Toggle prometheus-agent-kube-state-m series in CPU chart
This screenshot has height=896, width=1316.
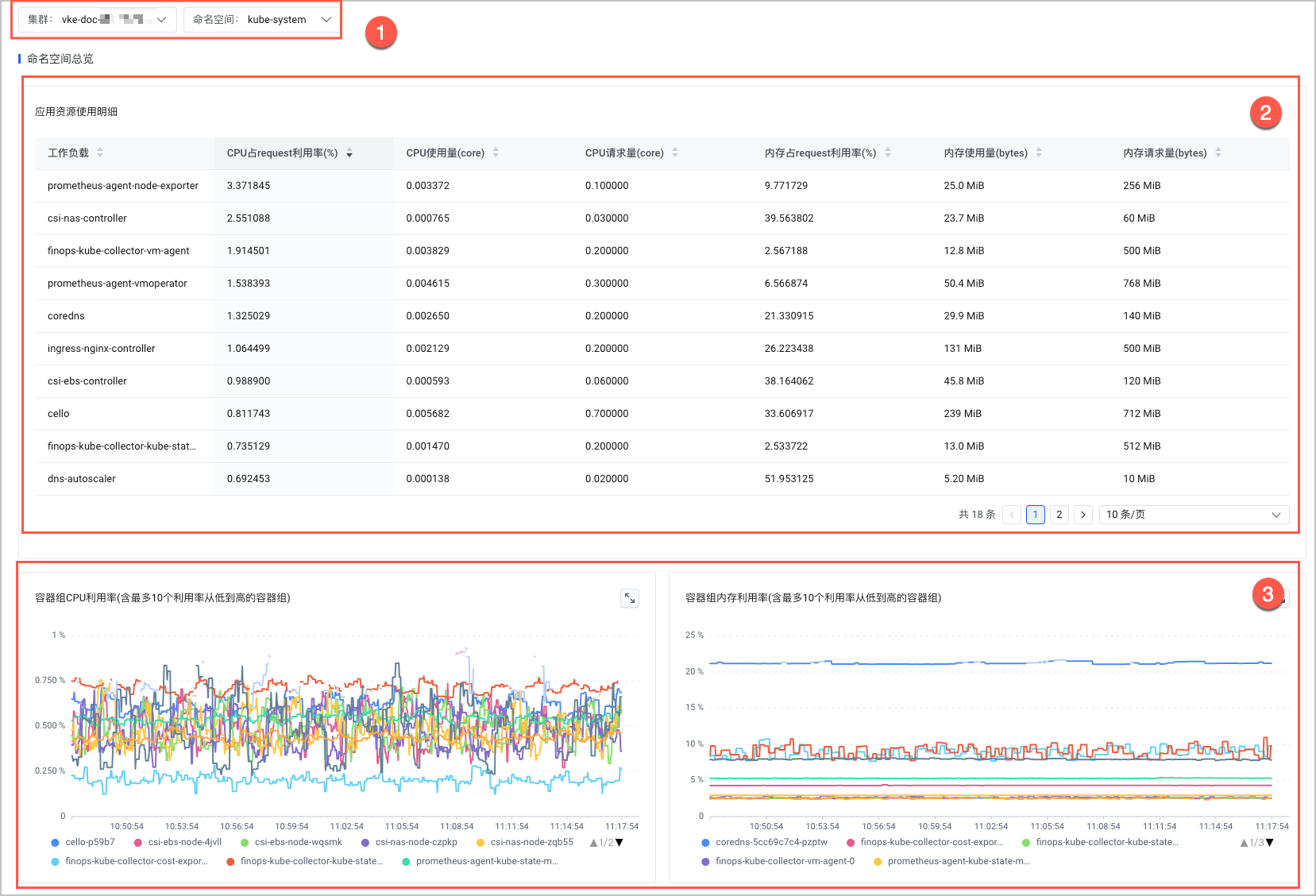click(480, 861)
